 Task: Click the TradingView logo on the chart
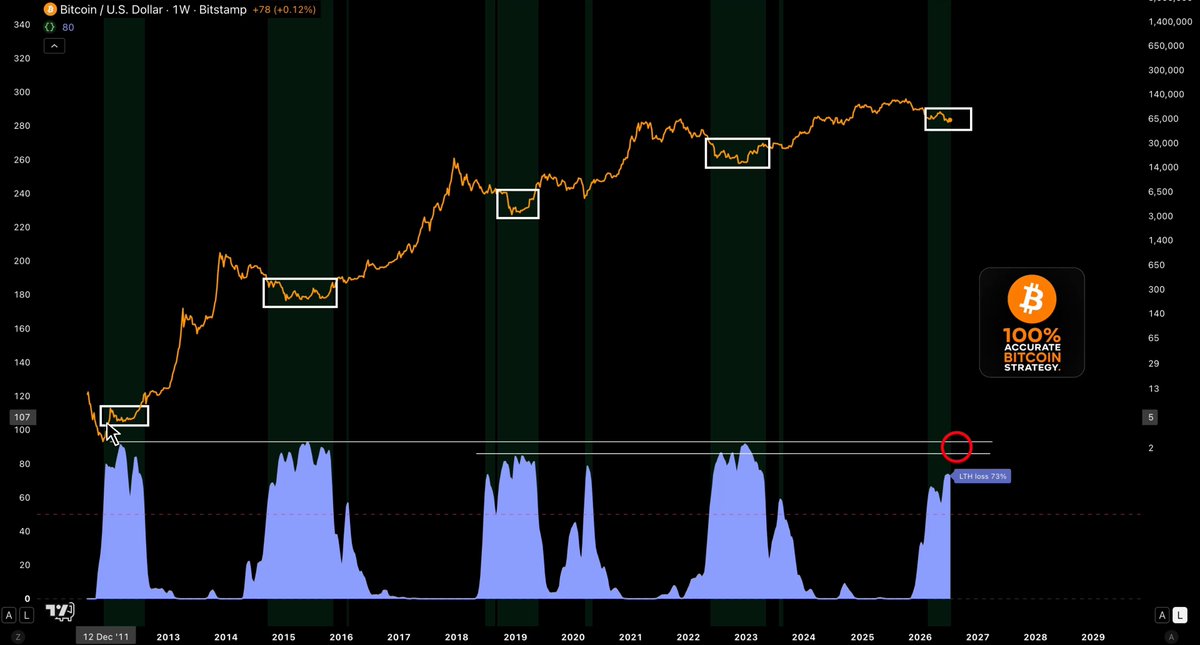coord(61,611)
